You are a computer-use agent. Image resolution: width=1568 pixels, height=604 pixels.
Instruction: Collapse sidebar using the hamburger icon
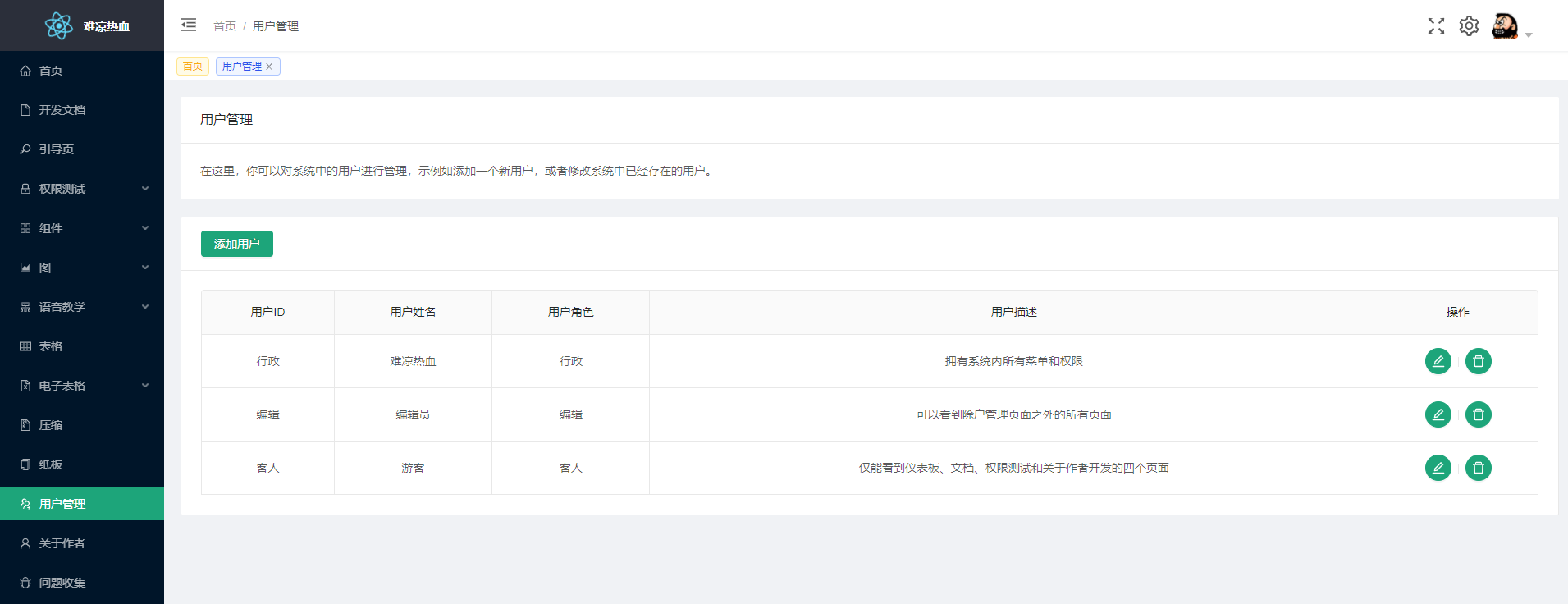pyautogui.click(x=189, y=25)
